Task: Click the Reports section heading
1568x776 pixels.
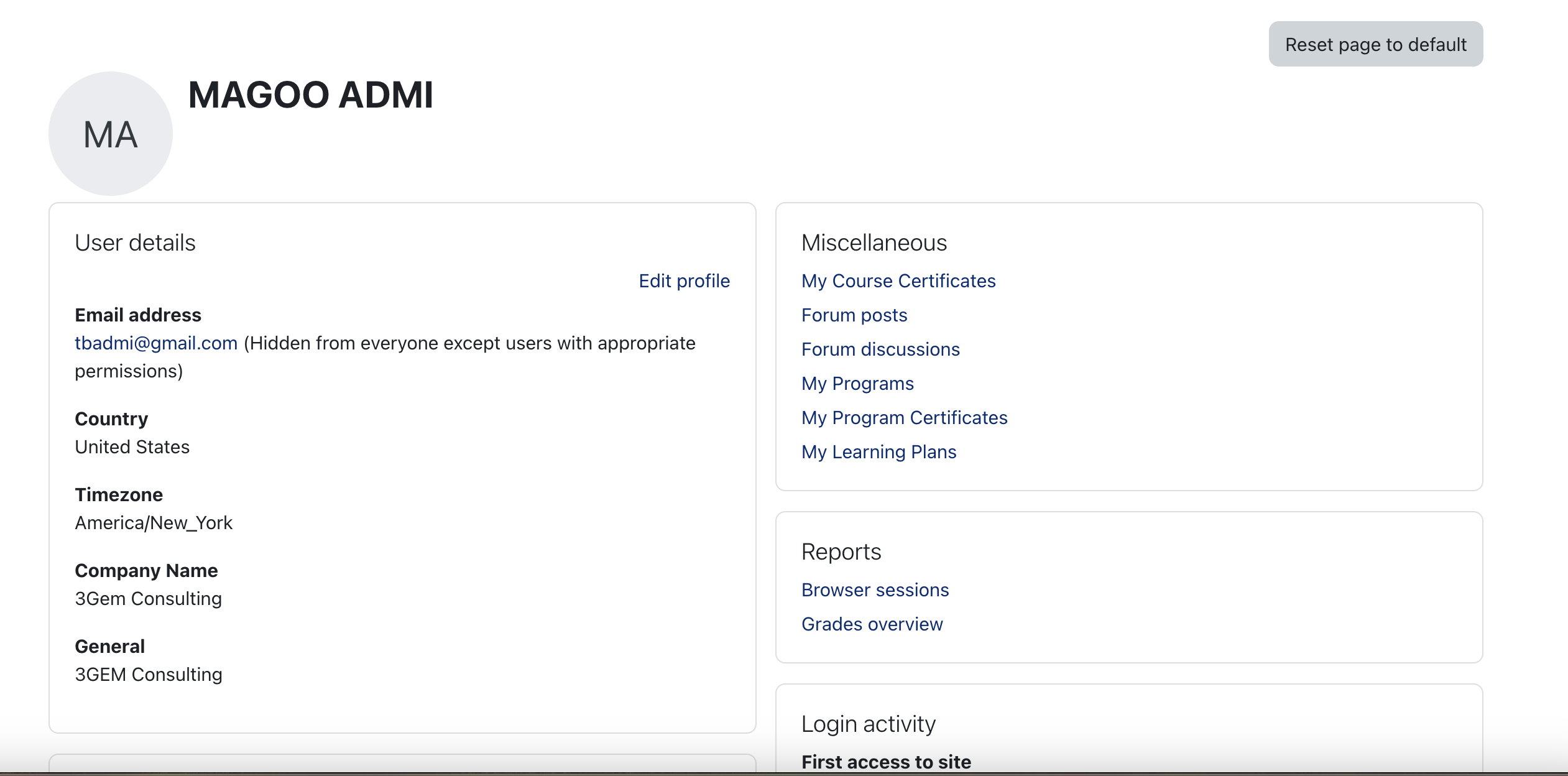Action: tap(841, 552)
